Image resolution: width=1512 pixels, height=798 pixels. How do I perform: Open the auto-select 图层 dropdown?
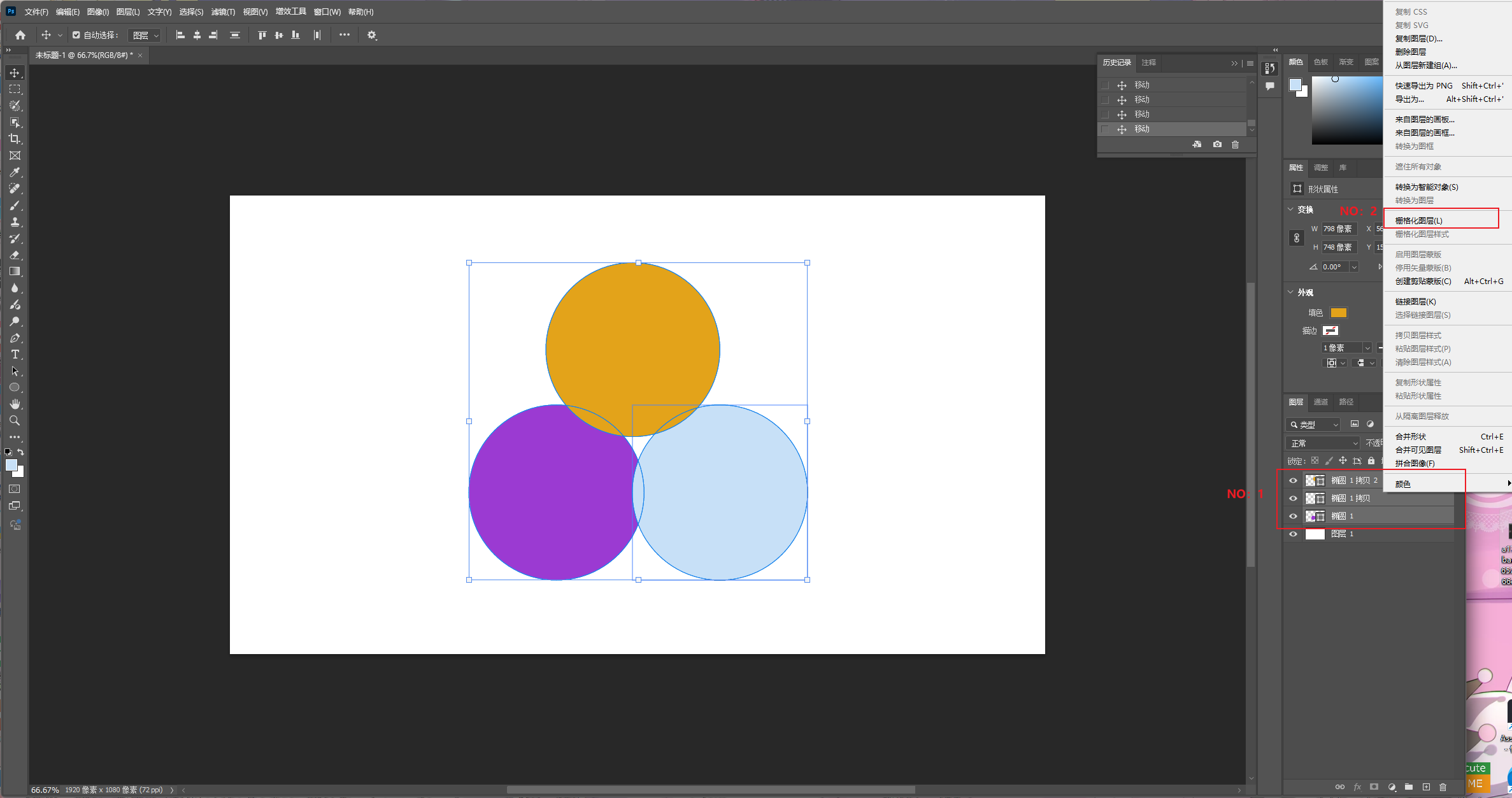tap(145, 35)
